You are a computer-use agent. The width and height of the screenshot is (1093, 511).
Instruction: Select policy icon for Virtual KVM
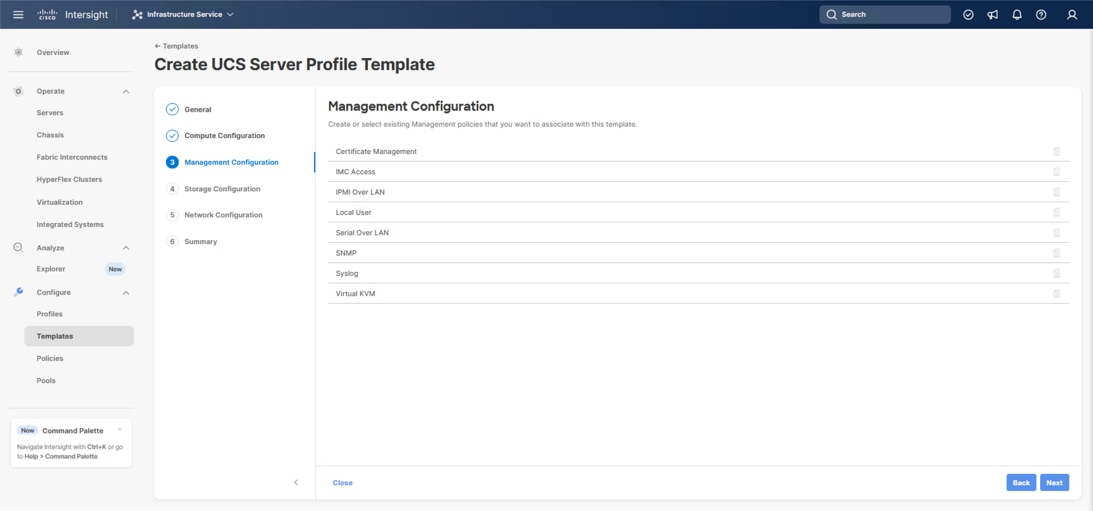[x=1057, y=293]
